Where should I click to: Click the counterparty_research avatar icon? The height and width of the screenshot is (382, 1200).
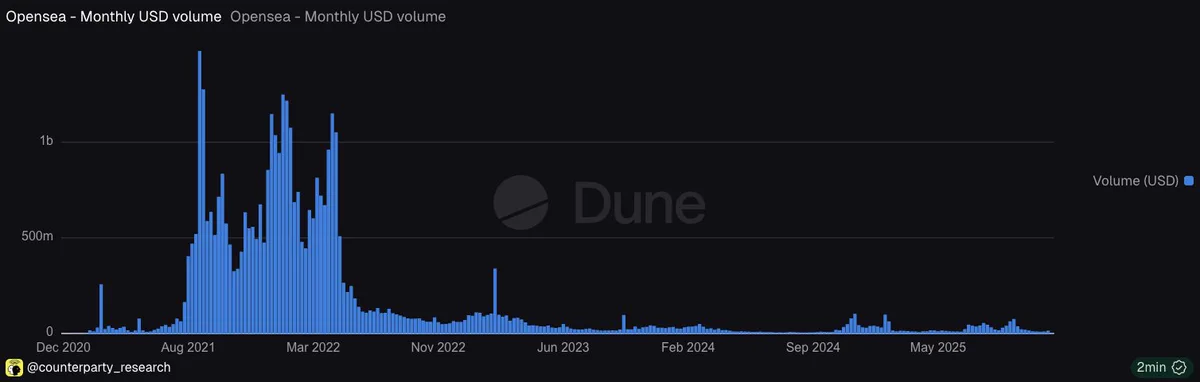point(14,367)
